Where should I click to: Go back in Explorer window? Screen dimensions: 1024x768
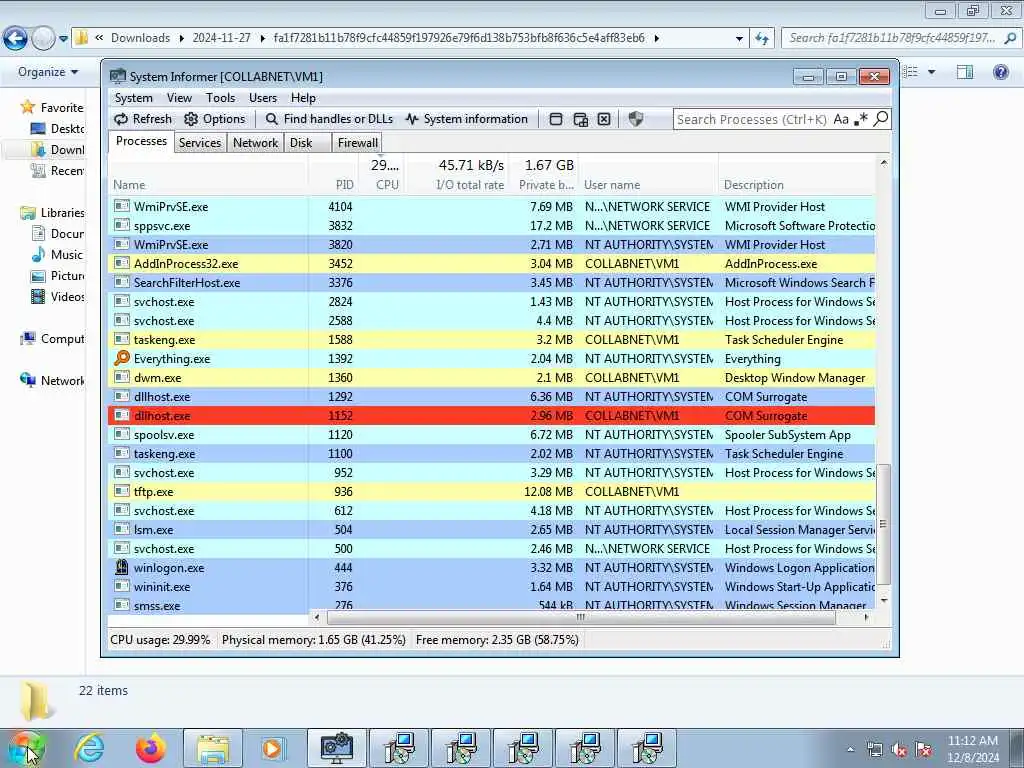pos(16,39)
